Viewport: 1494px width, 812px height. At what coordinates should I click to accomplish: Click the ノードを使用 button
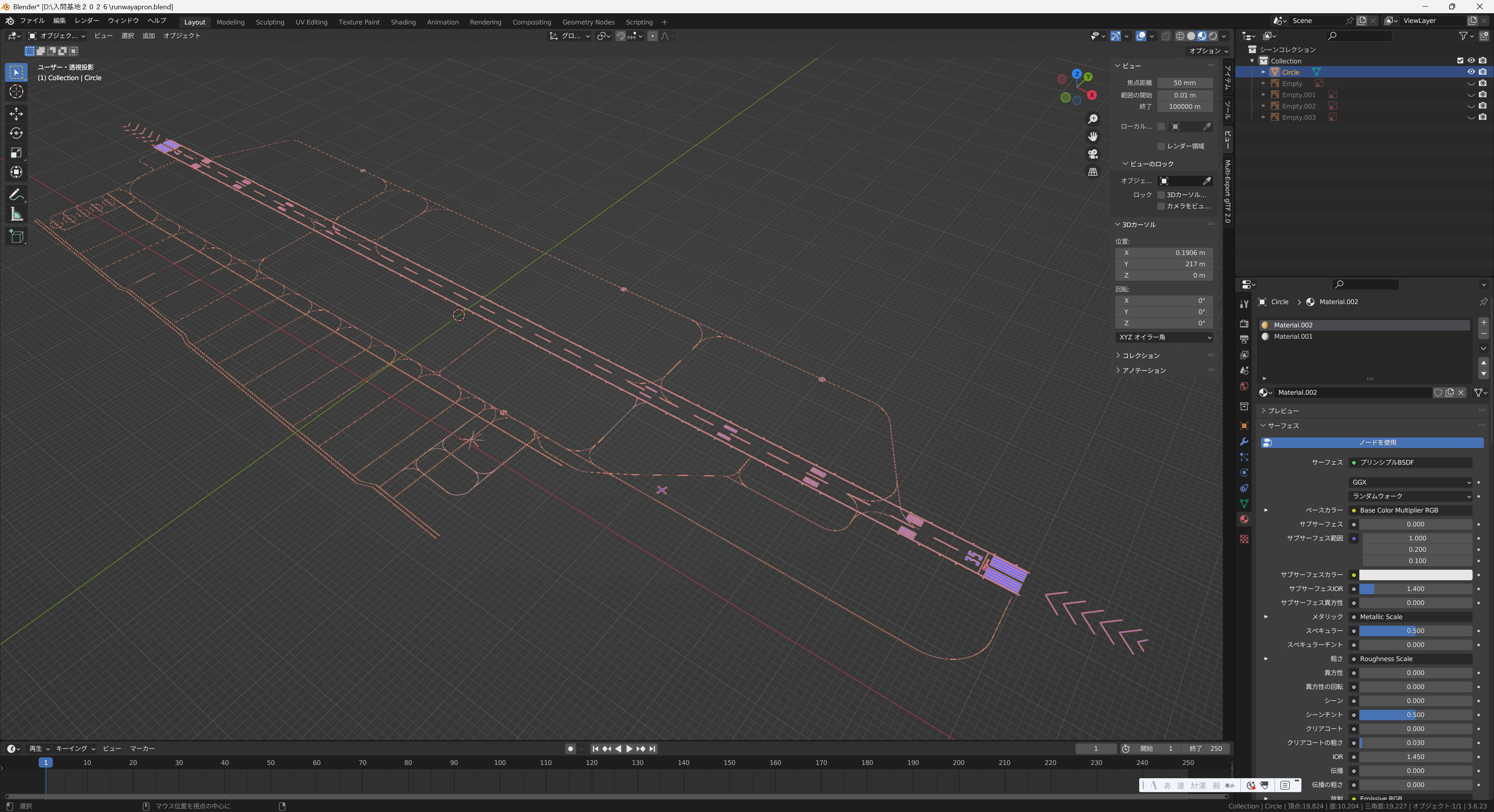tap(1372, 443)
